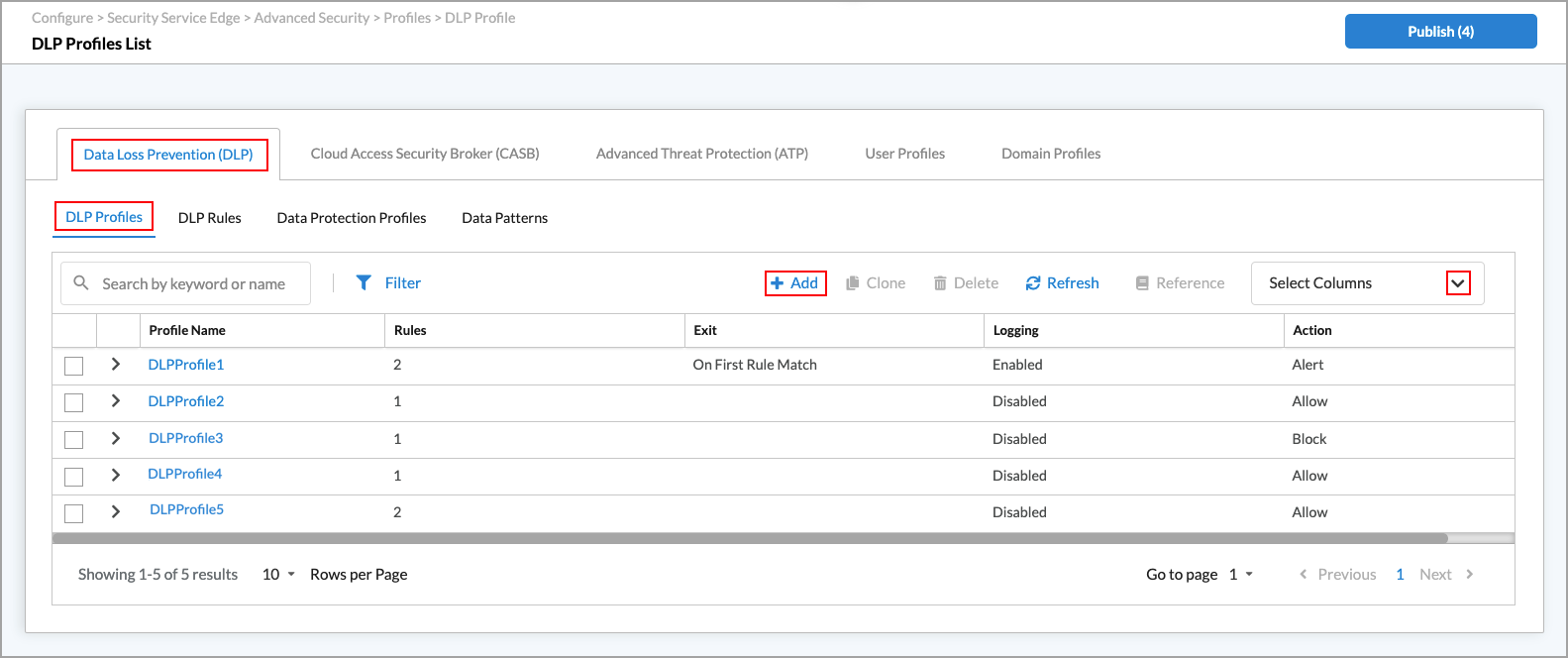The height and width of the screenshot is (658, 1568).
Task: Click the horizontal table scrollbar
Action: coord(749,539)
